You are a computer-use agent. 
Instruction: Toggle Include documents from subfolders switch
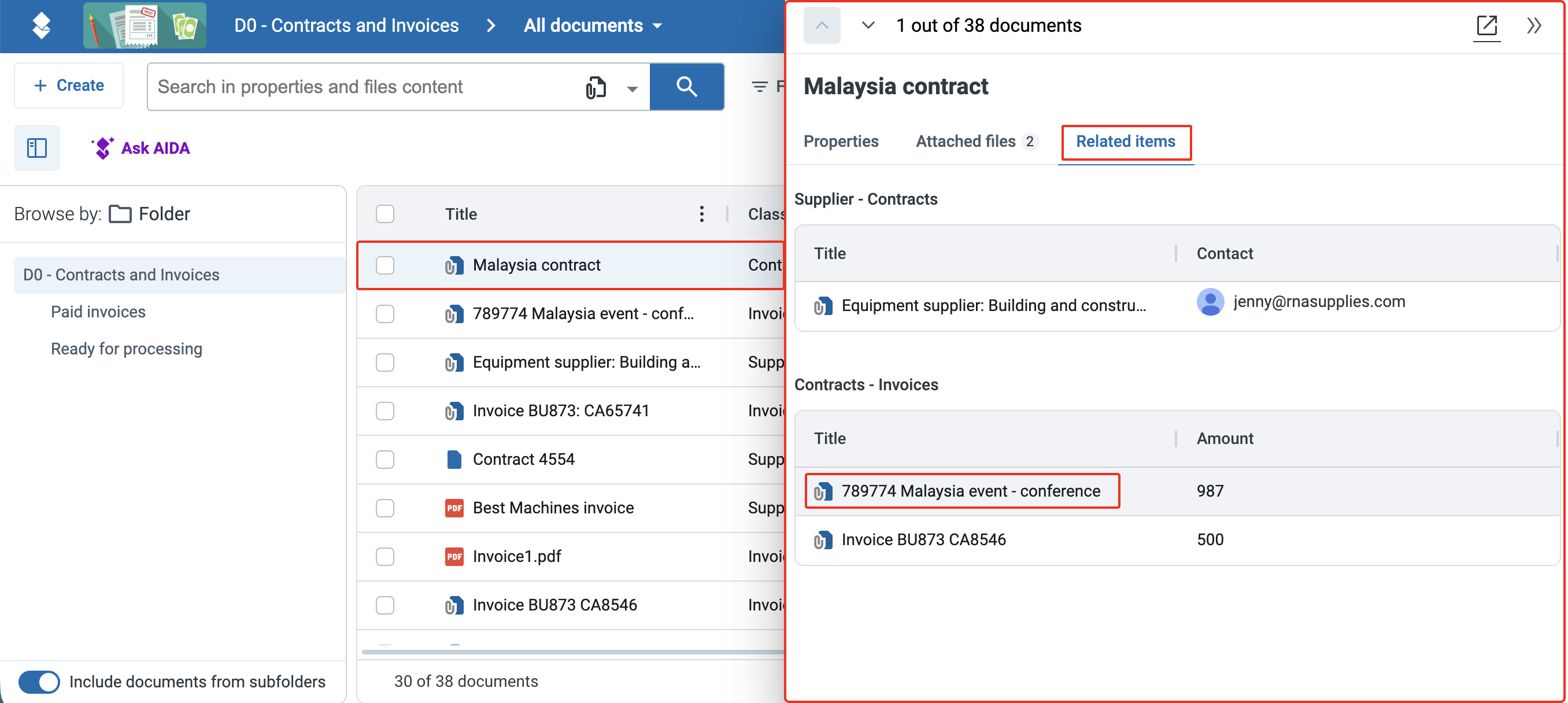[x=39, y=682]
